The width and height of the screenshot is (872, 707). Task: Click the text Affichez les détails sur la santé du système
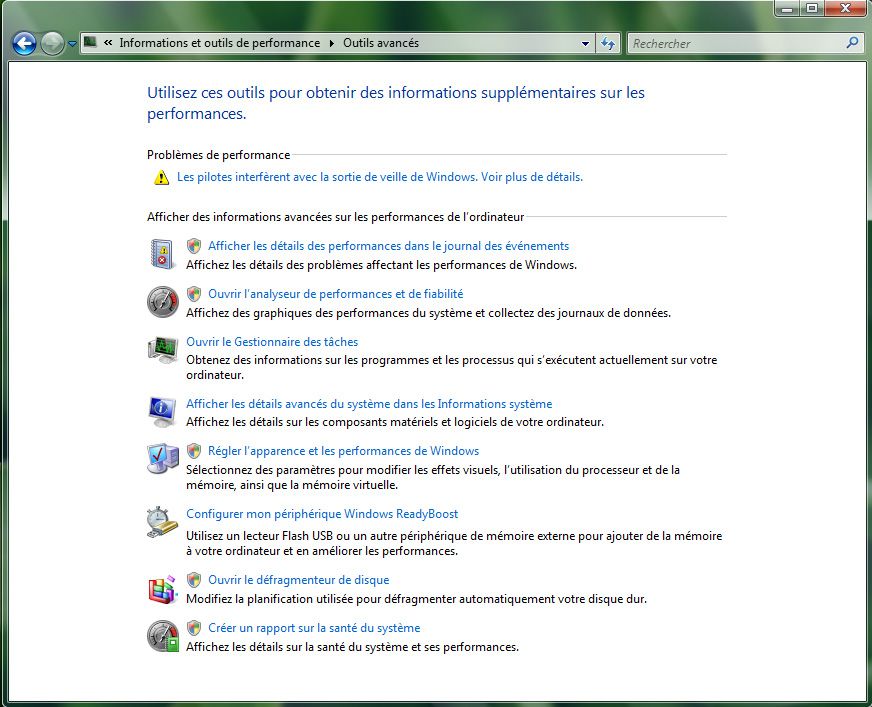coord(352,647)
